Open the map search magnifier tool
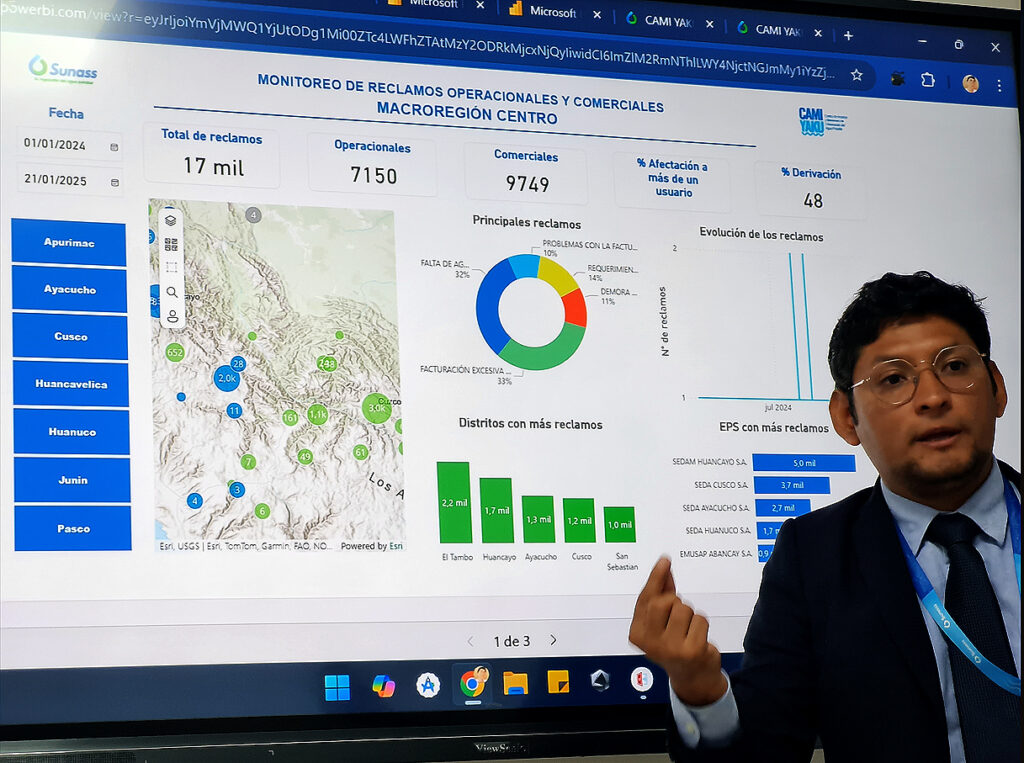 coord(172,292)
